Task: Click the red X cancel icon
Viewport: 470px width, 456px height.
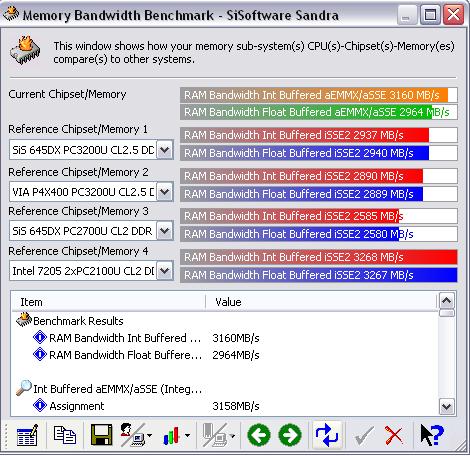Action: point(394,435)
